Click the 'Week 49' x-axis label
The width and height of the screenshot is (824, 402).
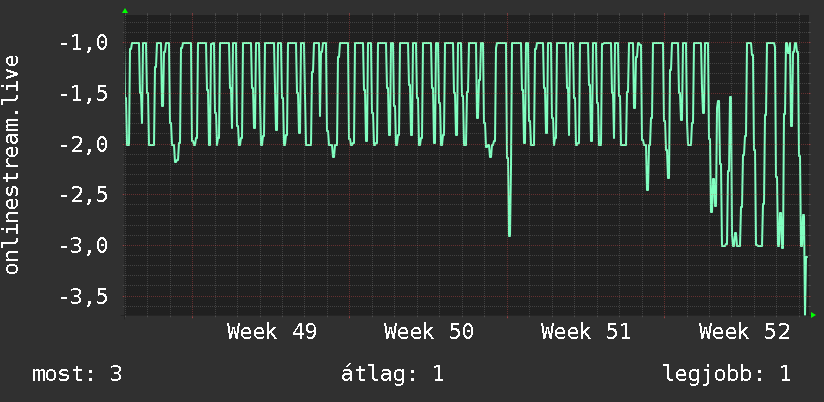pos(272,332)
